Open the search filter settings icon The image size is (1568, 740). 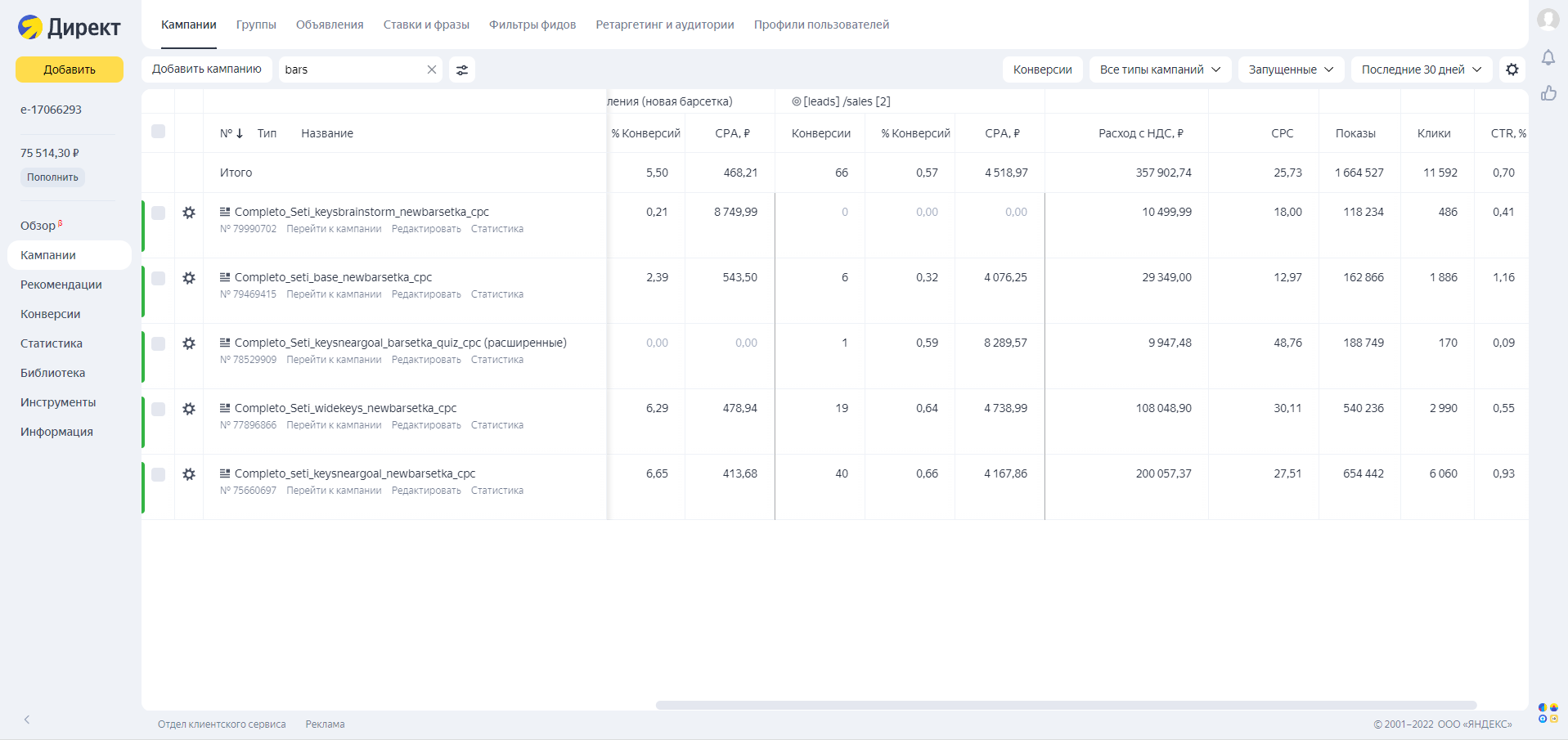[x=462, y=70]
